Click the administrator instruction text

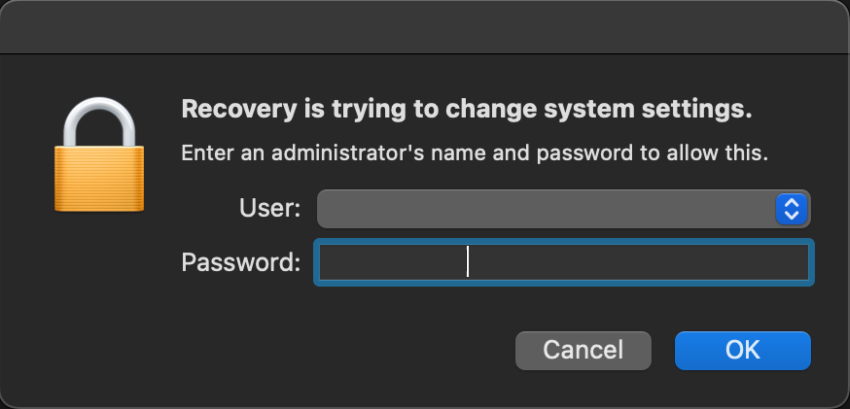point(473,154)
